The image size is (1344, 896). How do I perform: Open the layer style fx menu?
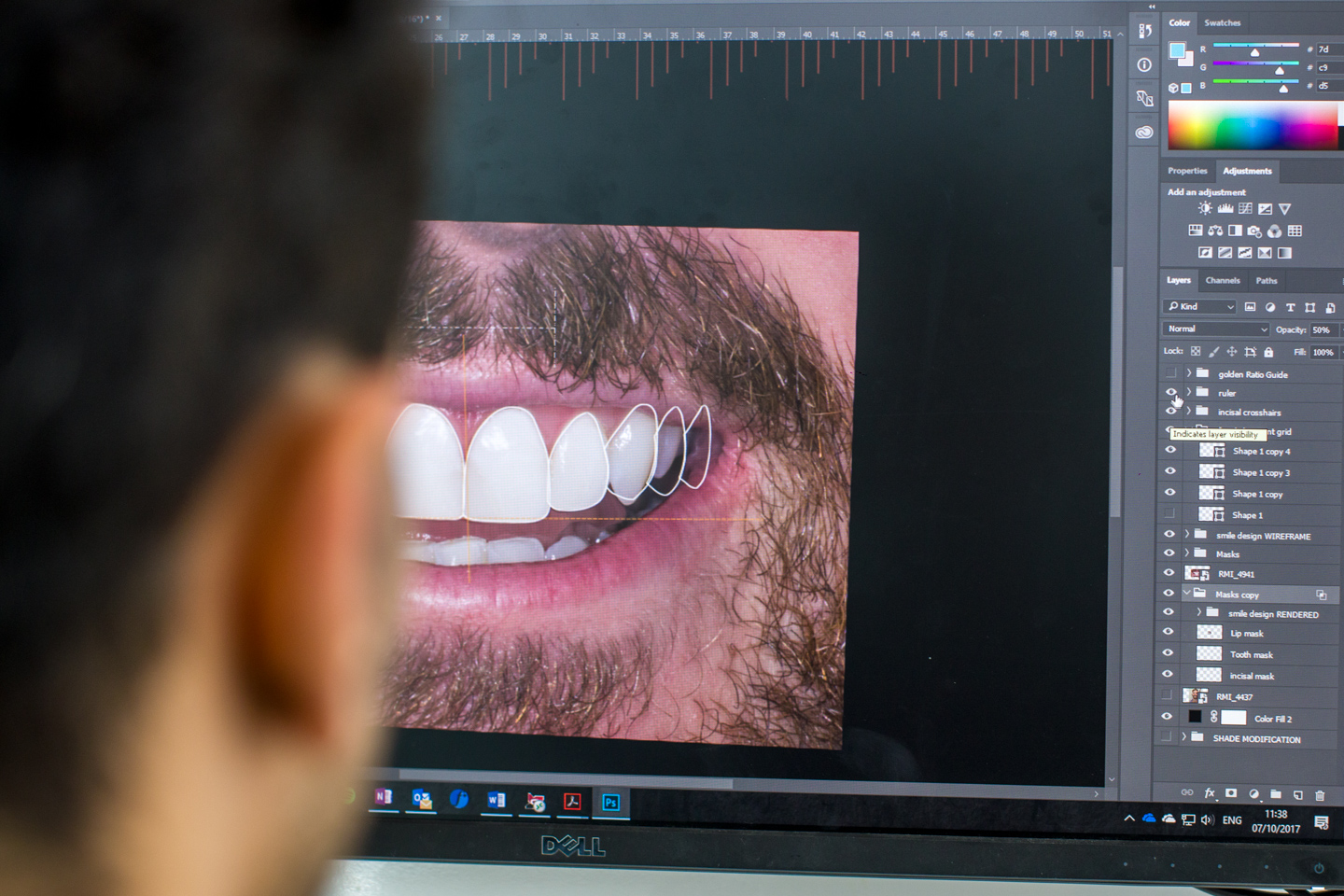coord(1210,793)
